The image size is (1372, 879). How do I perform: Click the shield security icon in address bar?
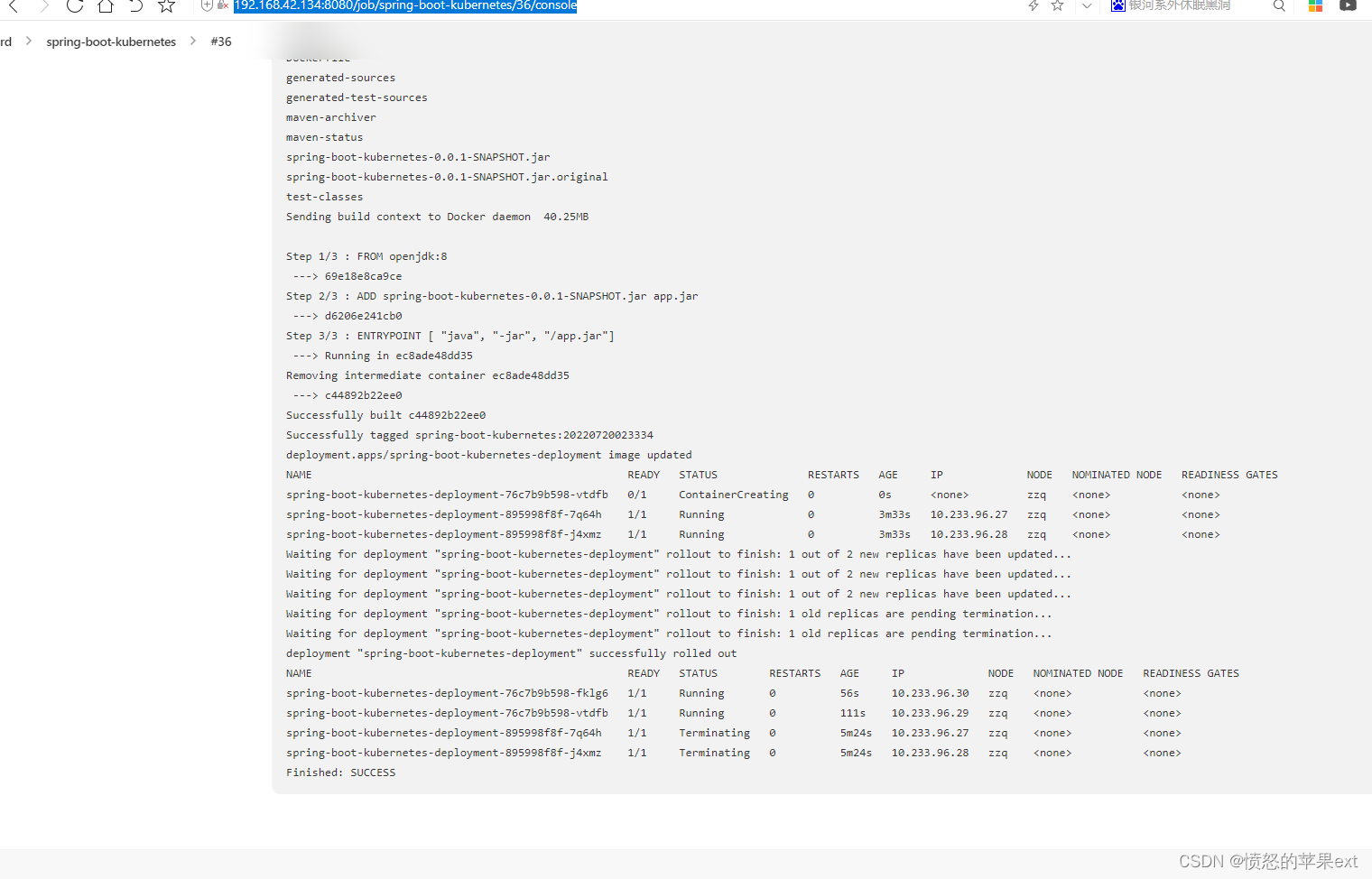pos(207,5)
